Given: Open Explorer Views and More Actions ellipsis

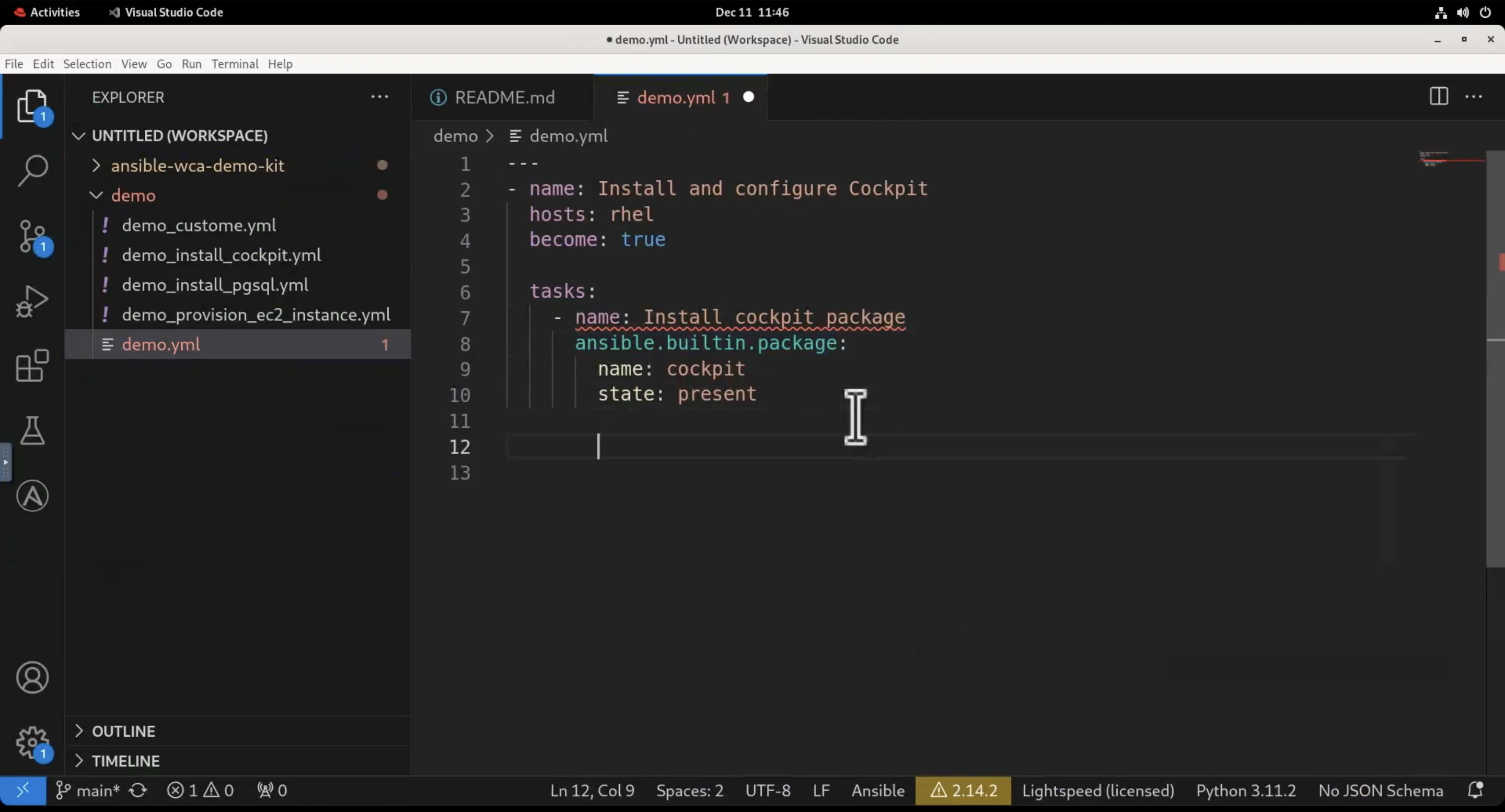Looking at the screenshot, I should (x=380, y=97).
